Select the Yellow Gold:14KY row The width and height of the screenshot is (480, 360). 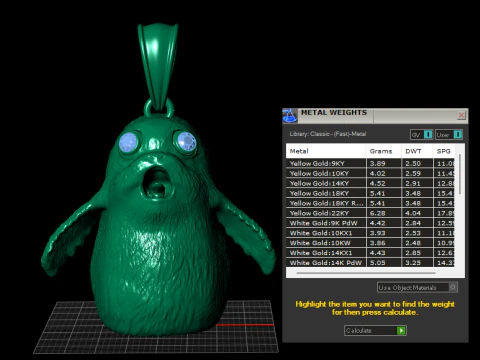pyautogui.click(x=370, y=183)
